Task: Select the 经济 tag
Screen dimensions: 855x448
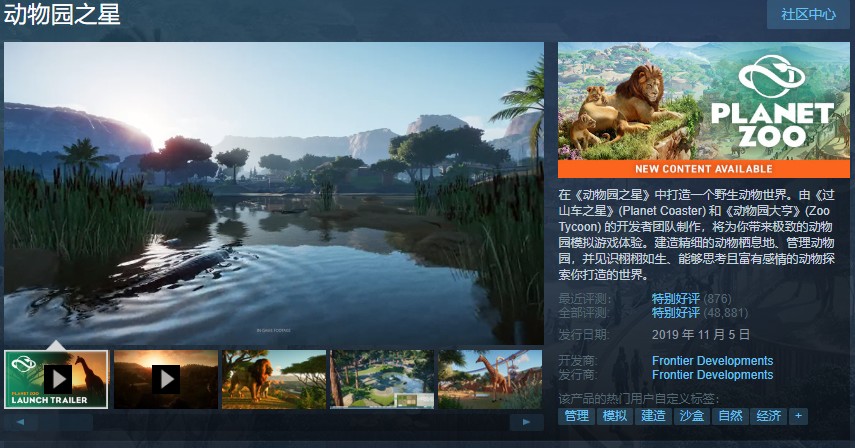Action: (768, 416)
